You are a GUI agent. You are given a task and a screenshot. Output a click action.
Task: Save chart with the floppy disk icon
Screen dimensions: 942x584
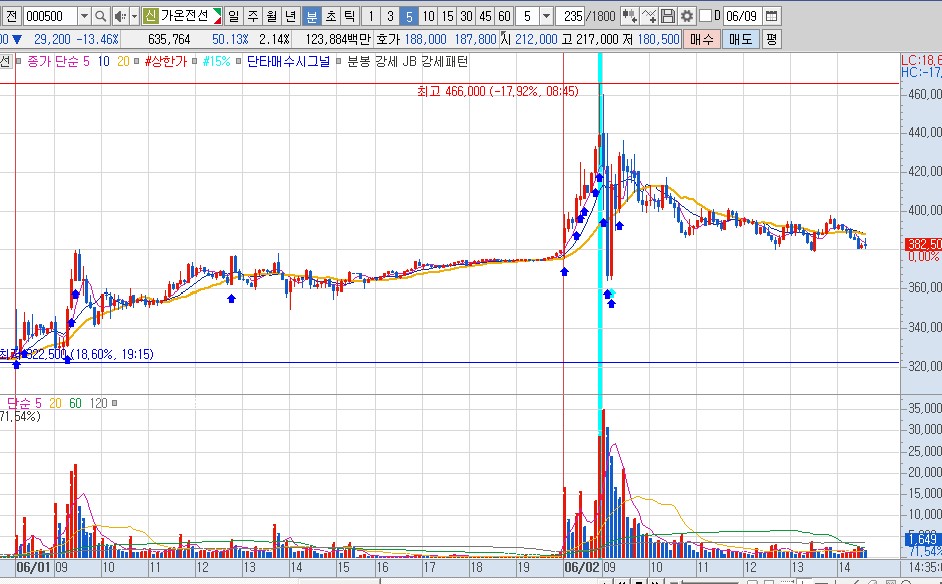(667, 16)
